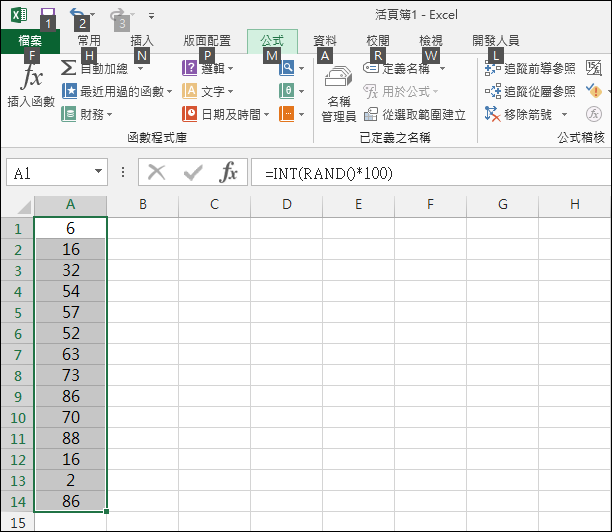Switch to the 插入 (Insert) tab

[142, 41]
